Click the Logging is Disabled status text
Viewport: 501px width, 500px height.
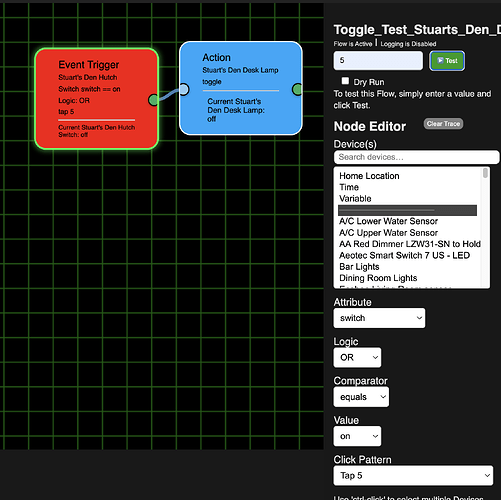(408, 44)
